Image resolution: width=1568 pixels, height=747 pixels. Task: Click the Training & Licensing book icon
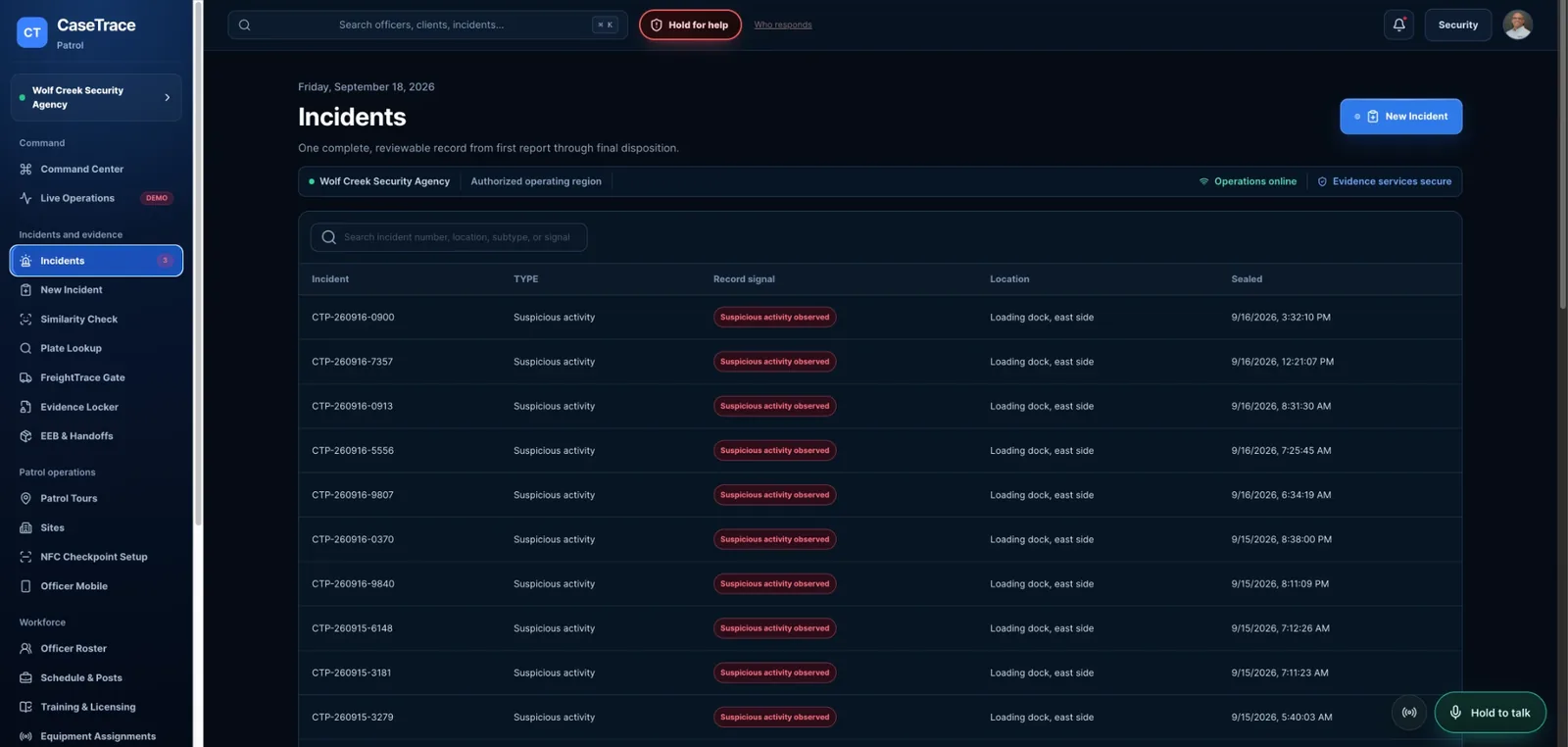point(25,707)
